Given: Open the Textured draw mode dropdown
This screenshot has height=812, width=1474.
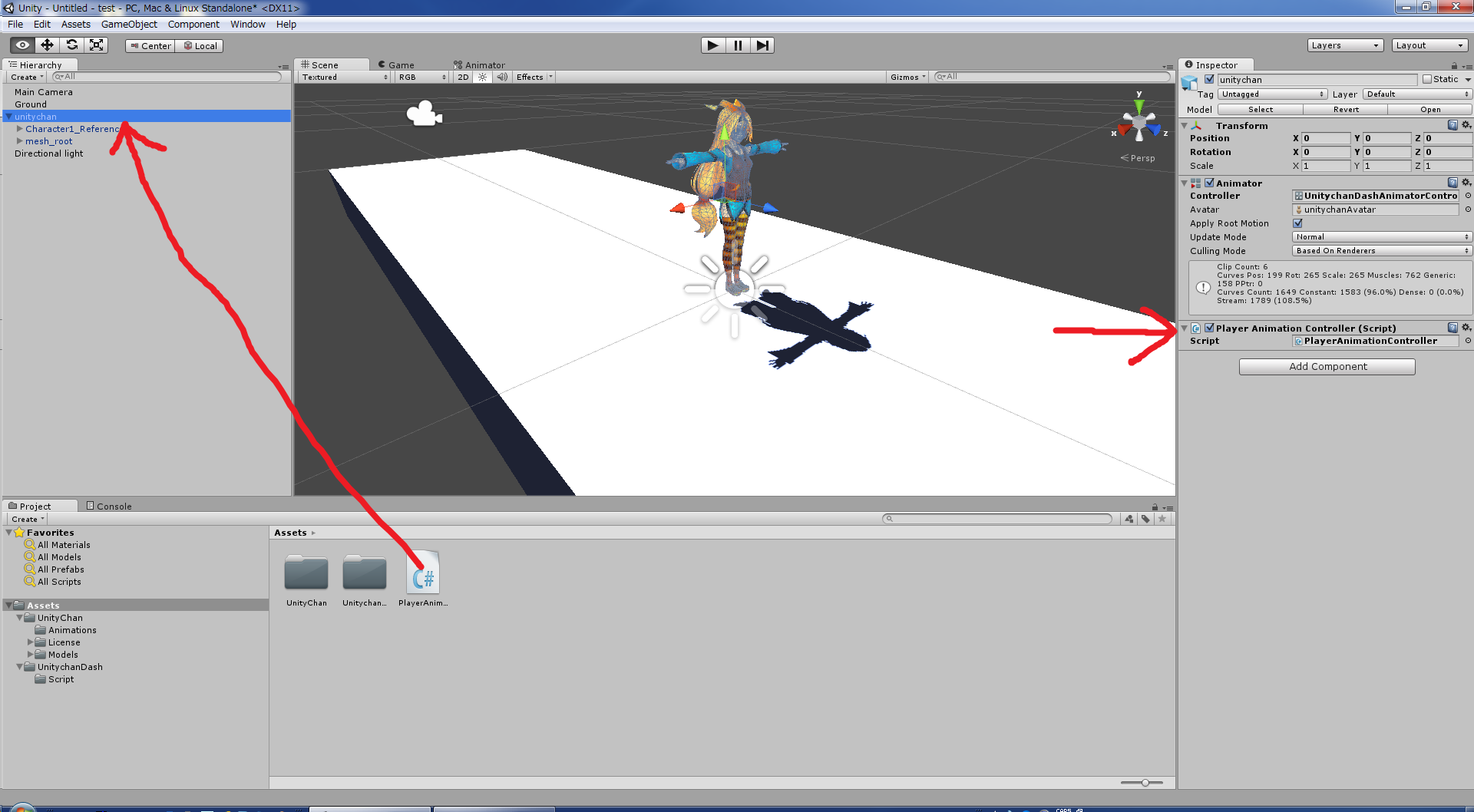Looking at the screenshot, I should [x=344, y=78].
